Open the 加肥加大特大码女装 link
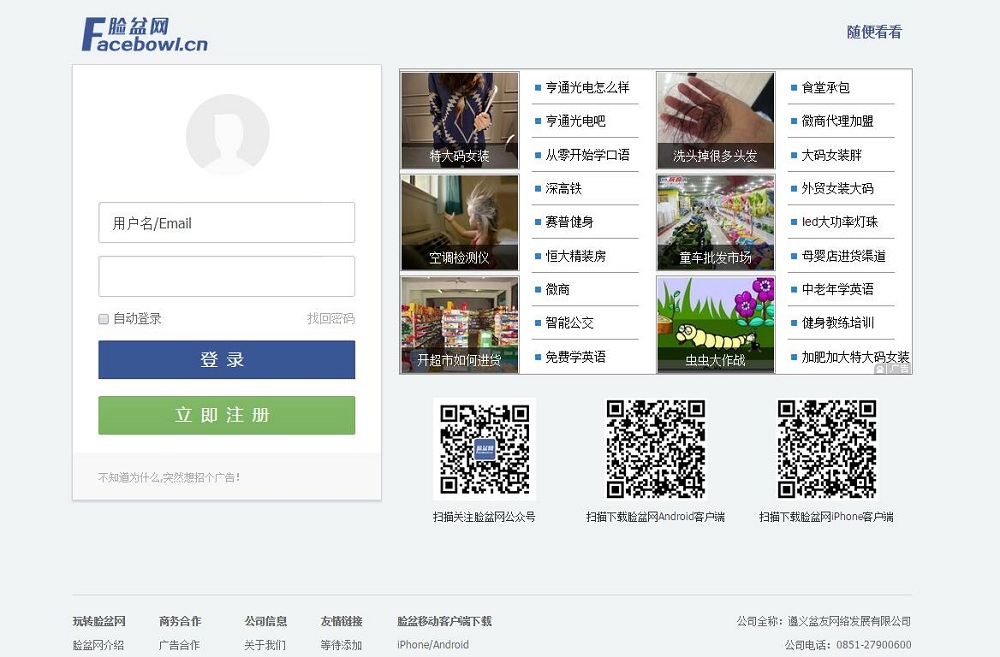This screenshot has height=657, width=1000. (x=855, y=357)
